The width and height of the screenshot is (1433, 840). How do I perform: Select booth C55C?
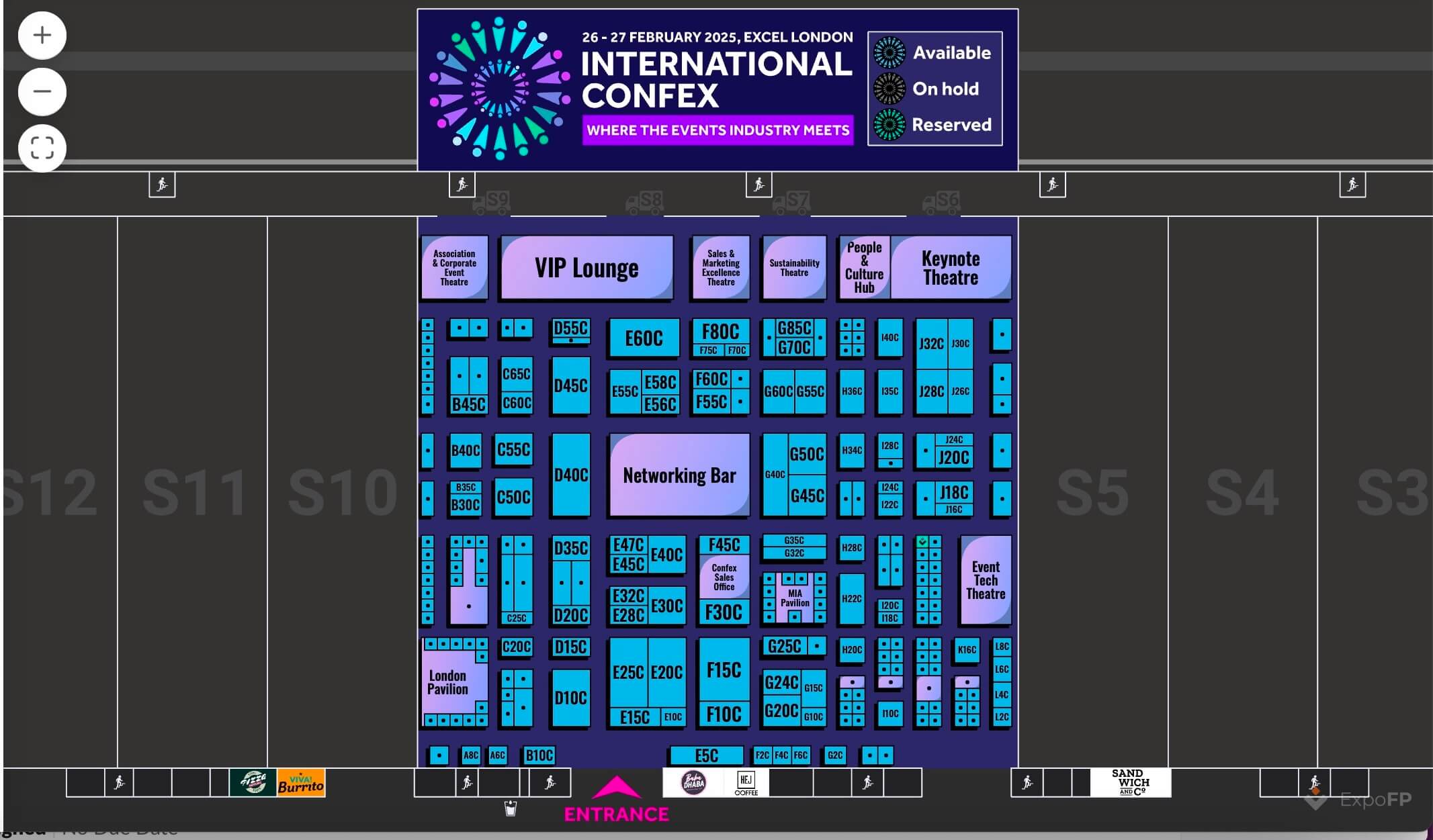pos(514,449)
